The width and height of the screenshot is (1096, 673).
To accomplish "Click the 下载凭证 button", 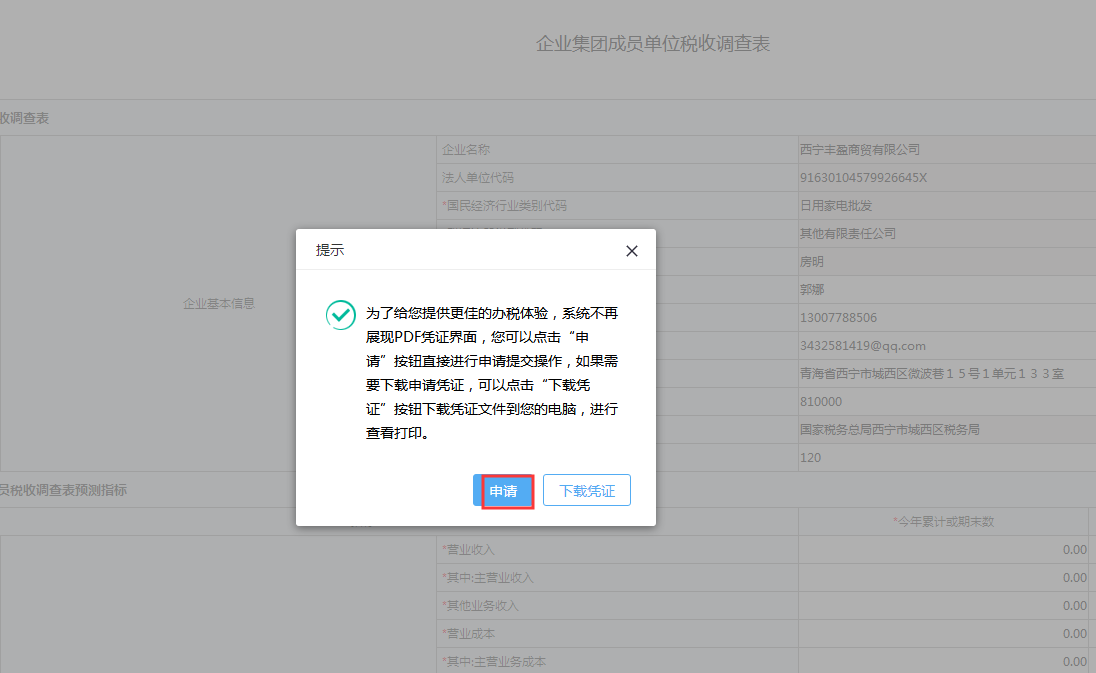I will tap(586, 491).
